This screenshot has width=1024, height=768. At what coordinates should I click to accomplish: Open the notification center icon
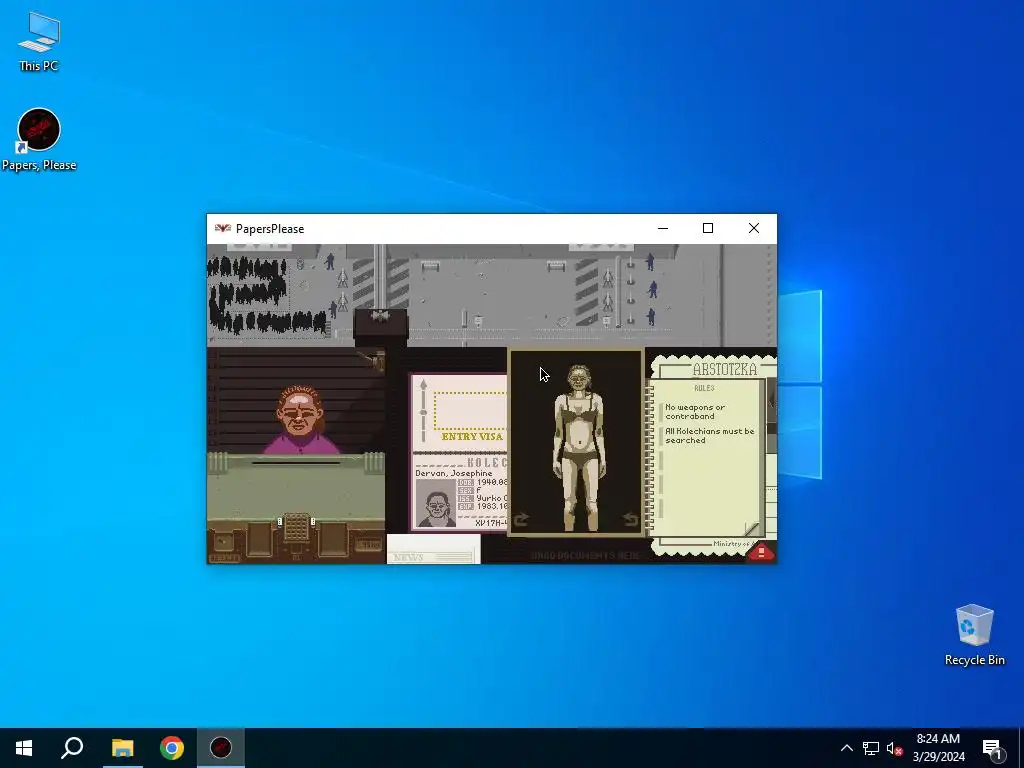click(x=992, y=748)
